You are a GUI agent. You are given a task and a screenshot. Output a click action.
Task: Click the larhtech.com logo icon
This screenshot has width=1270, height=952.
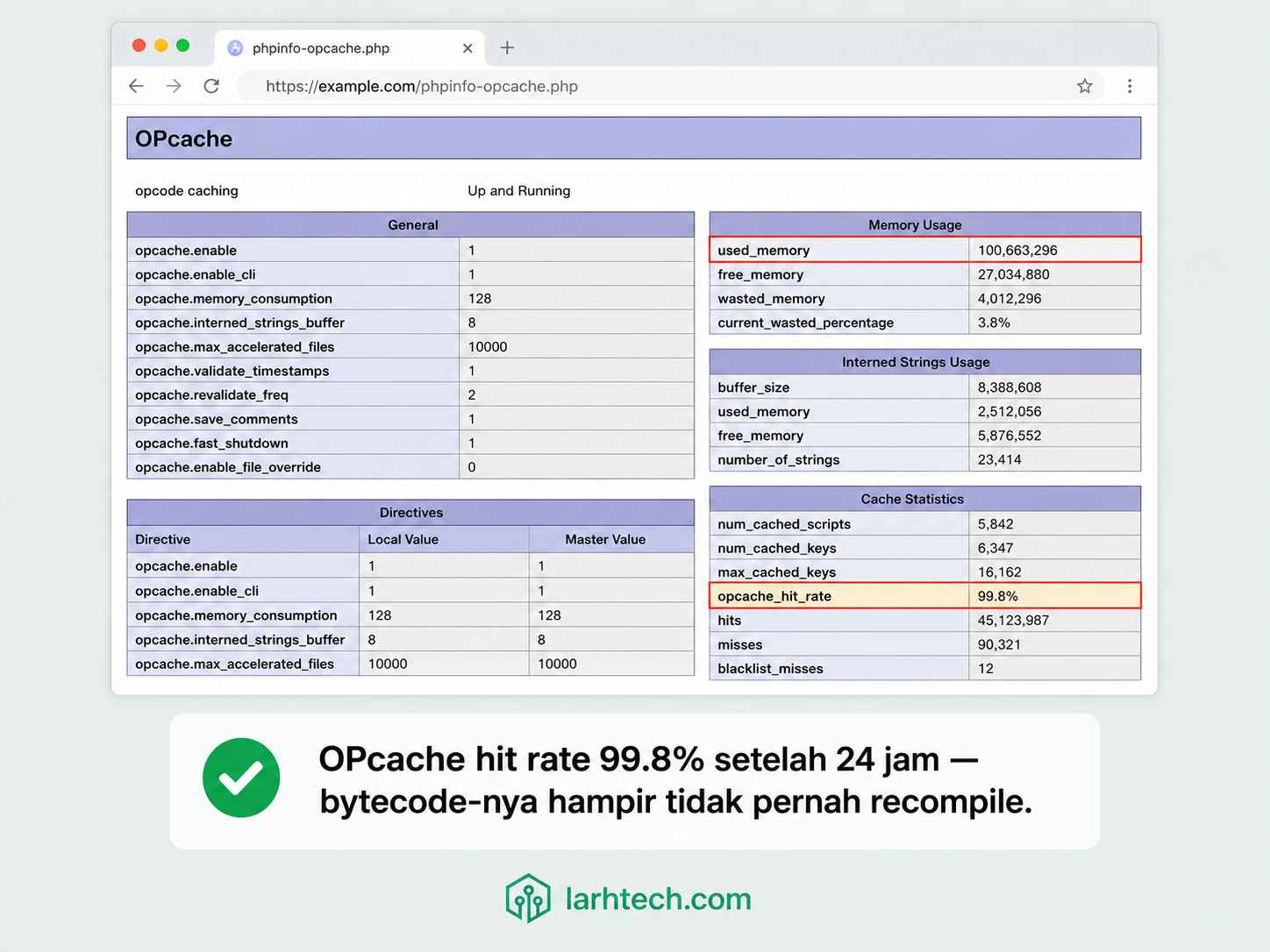[528, 899]
